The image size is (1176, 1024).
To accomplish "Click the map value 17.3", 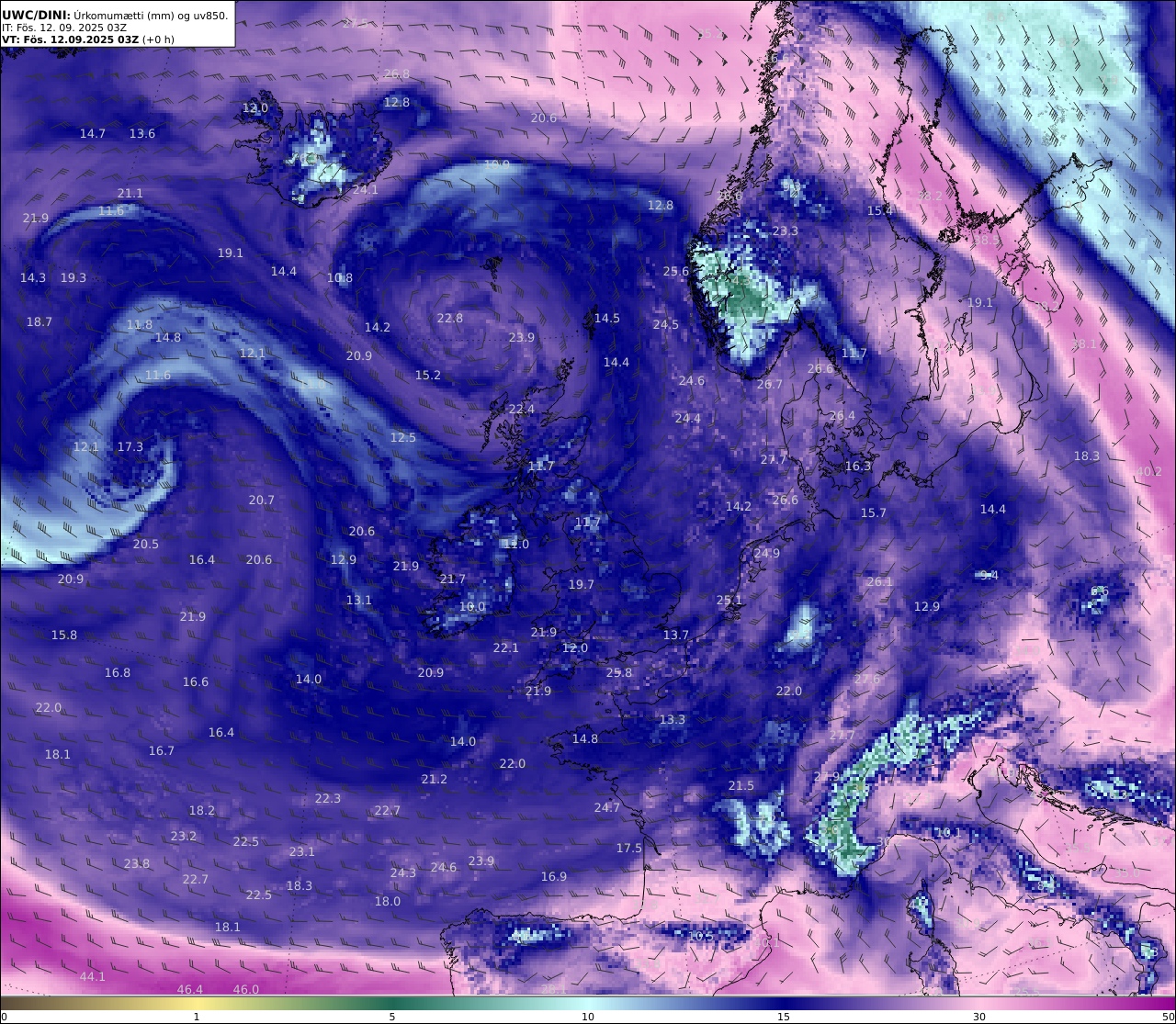I will tap(130, 446).
